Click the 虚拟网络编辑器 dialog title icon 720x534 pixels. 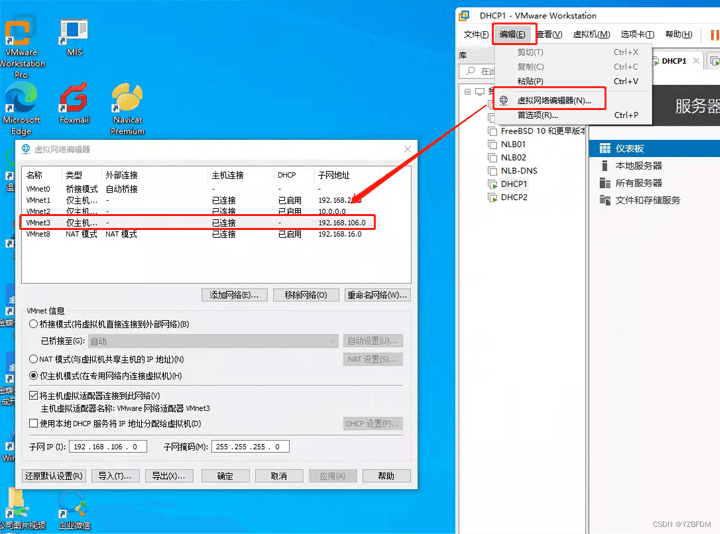click(26, 149)
